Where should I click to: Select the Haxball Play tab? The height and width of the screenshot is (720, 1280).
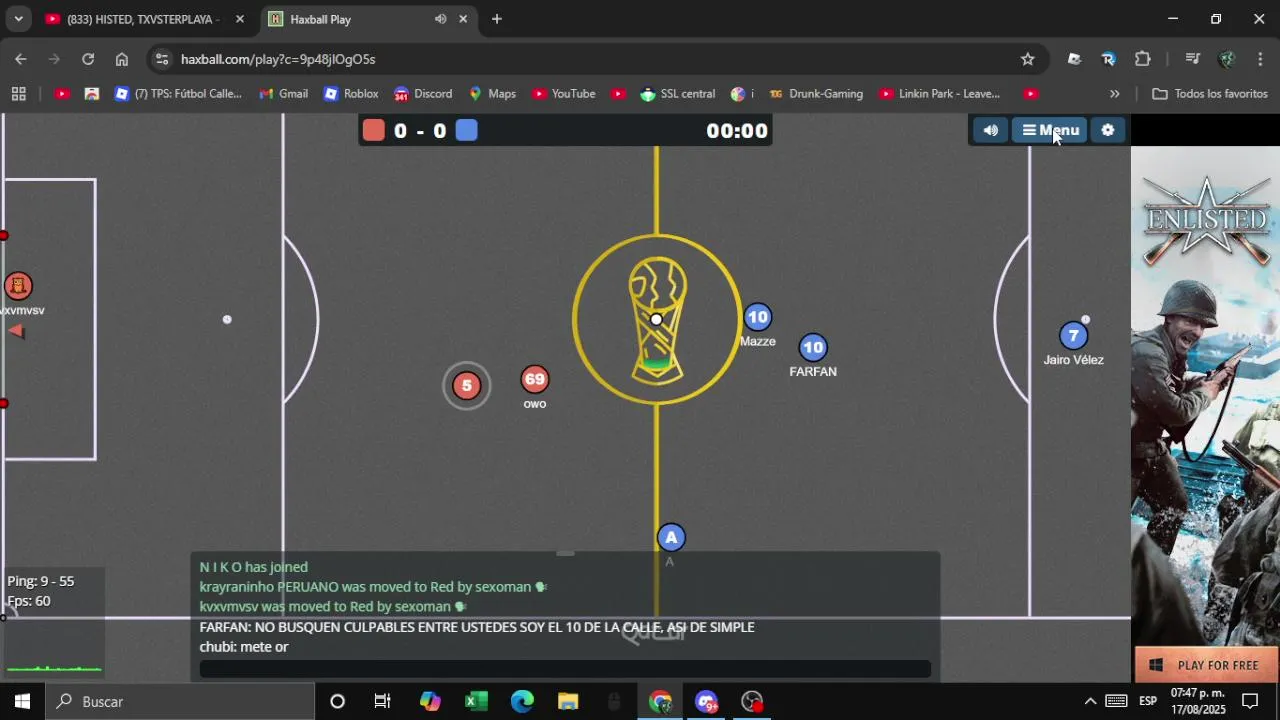(350, 19)
